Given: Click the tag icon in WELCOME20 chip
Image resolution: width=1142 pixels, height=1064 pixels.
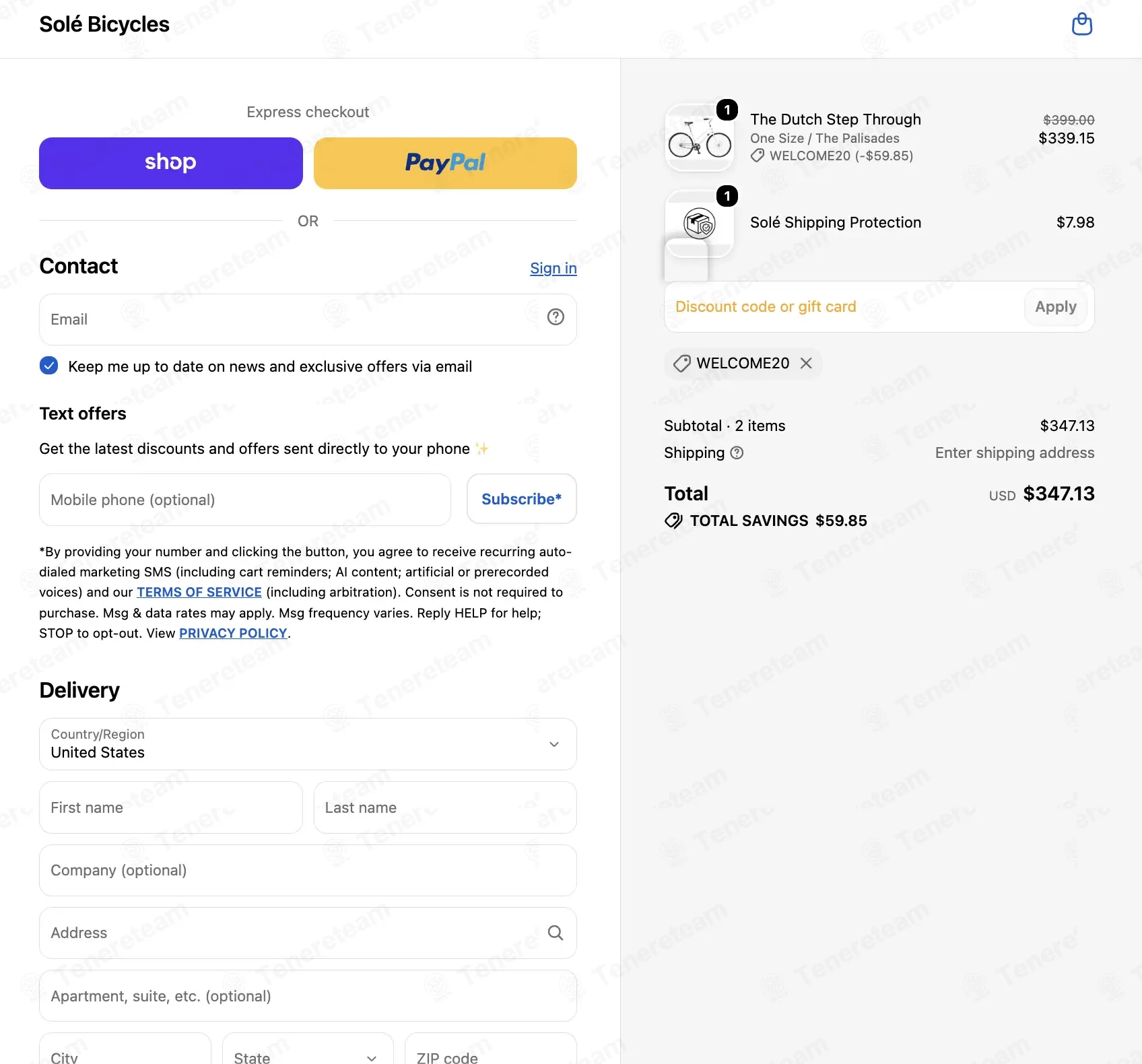Looking at the screenshot, I should (x=682, y=364).
